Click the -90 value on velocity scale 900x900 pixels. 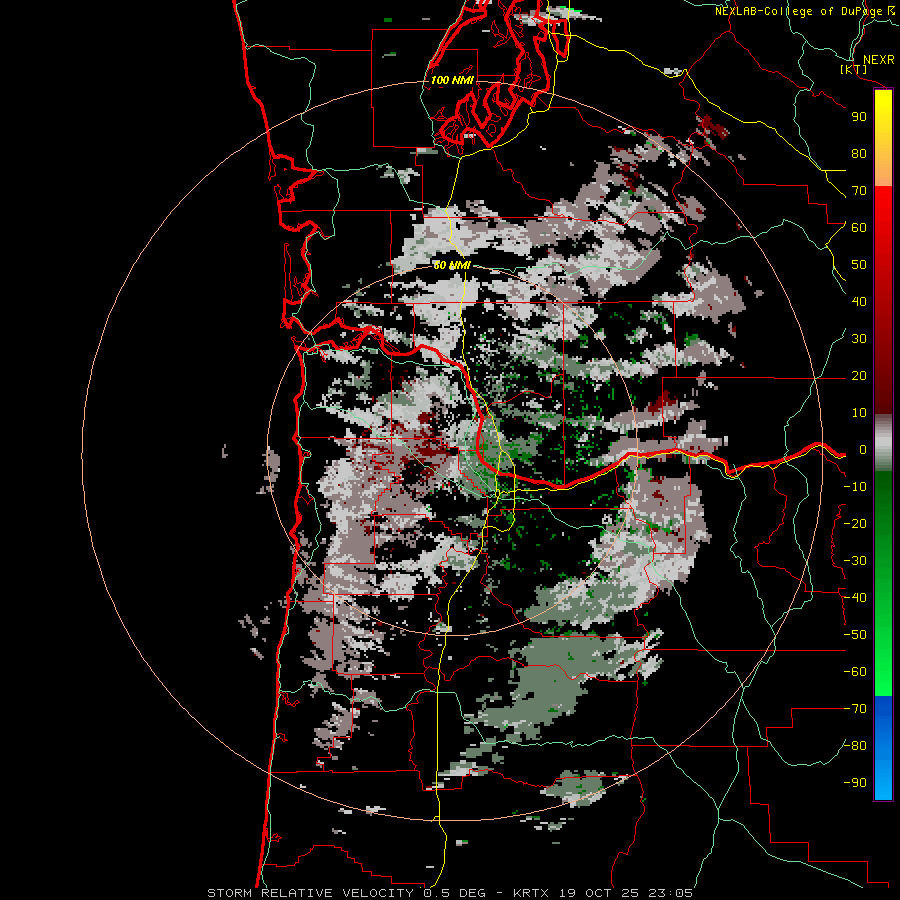click(x=855, y=783)
